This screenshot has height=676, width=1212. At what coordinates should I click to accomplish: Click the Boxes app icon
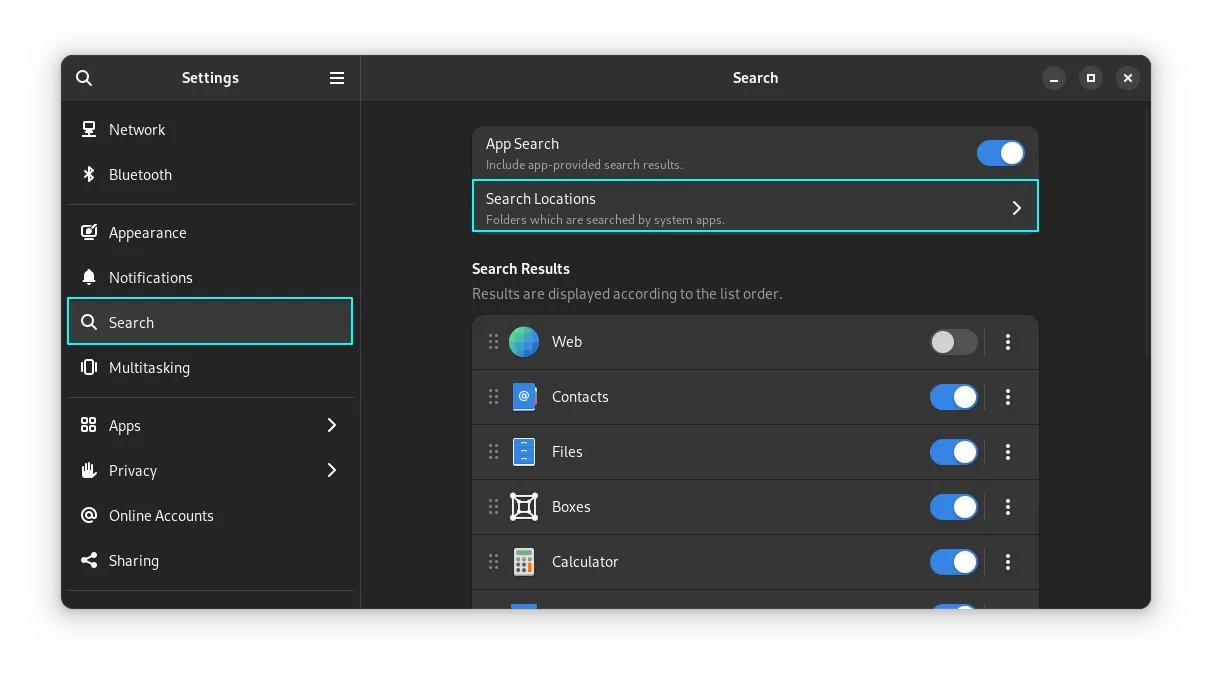tap(524, 507)
